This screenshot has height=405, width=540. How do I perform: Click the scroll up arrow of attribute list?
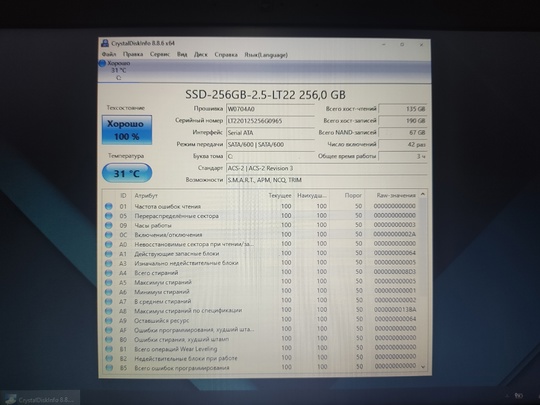coord(423,194)
